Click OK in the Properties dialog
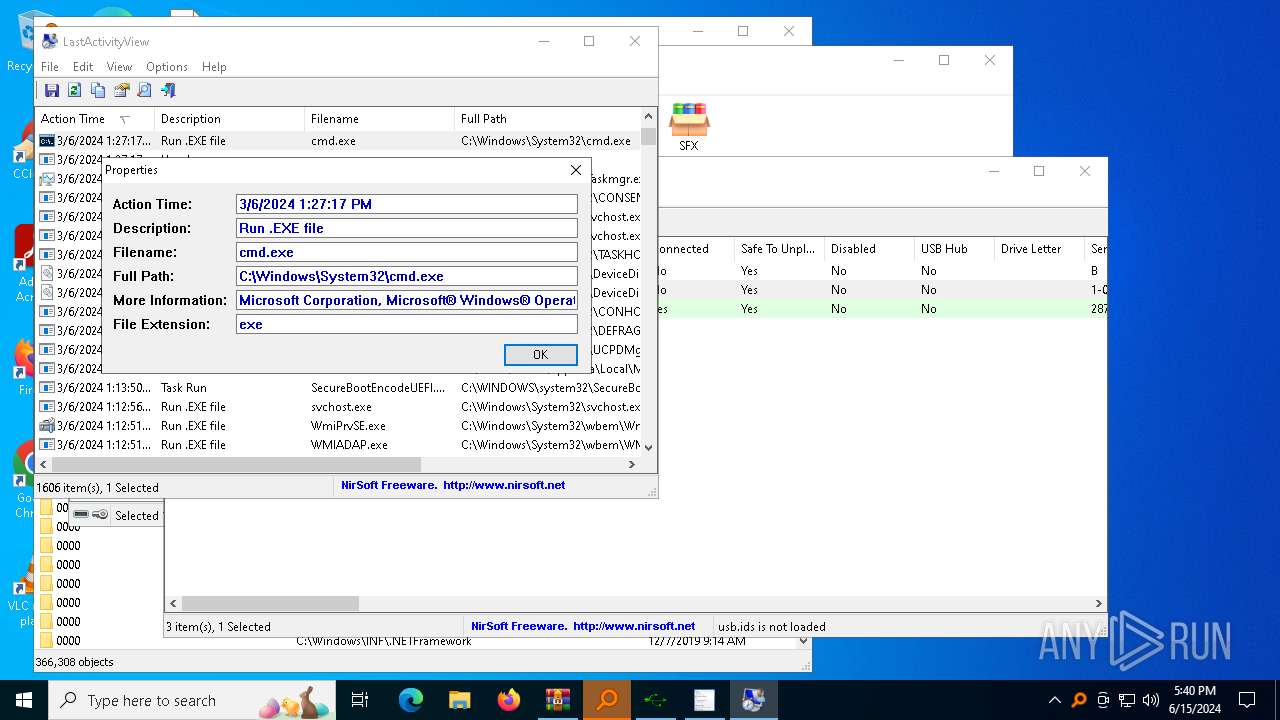 (x=540, y=355)
